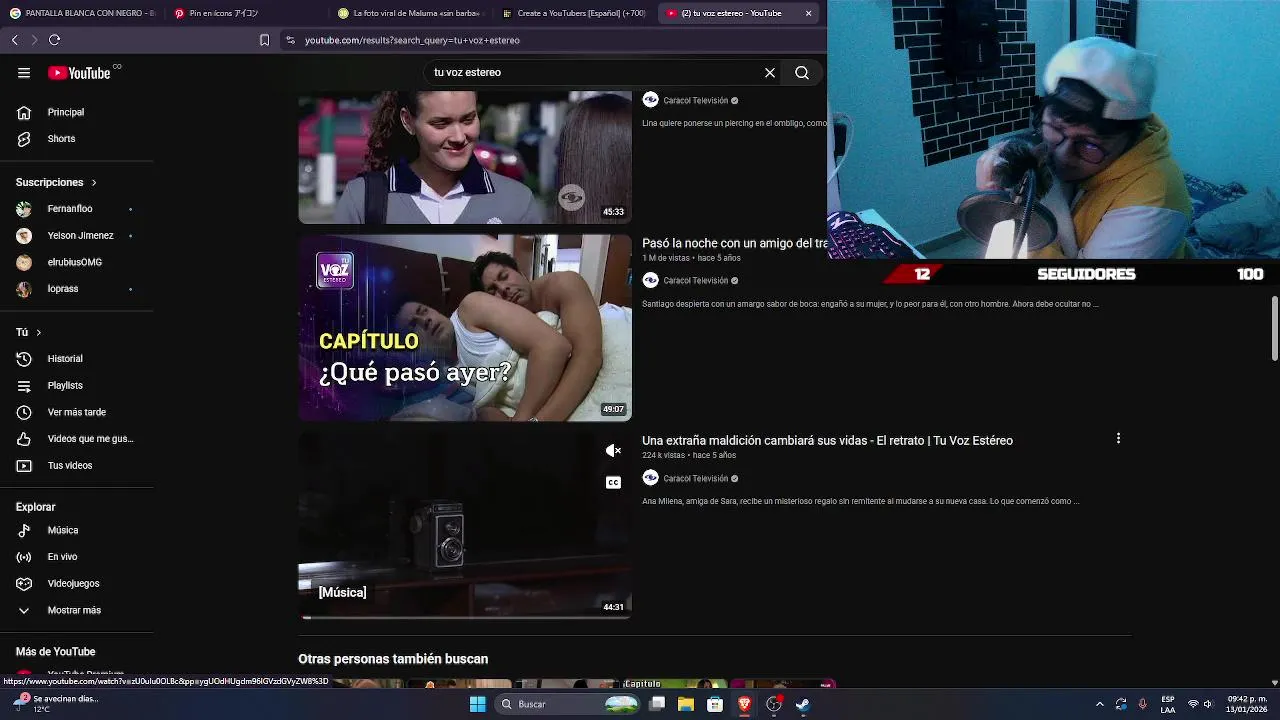The height and width of the screenshot is (720, 1280).
Task: Click the Windows taskbar Buscar search box
Action: 568,704
